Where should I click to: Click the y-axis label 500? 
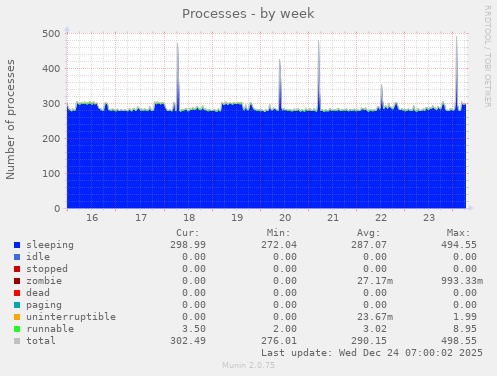click(x=51, y=34)
